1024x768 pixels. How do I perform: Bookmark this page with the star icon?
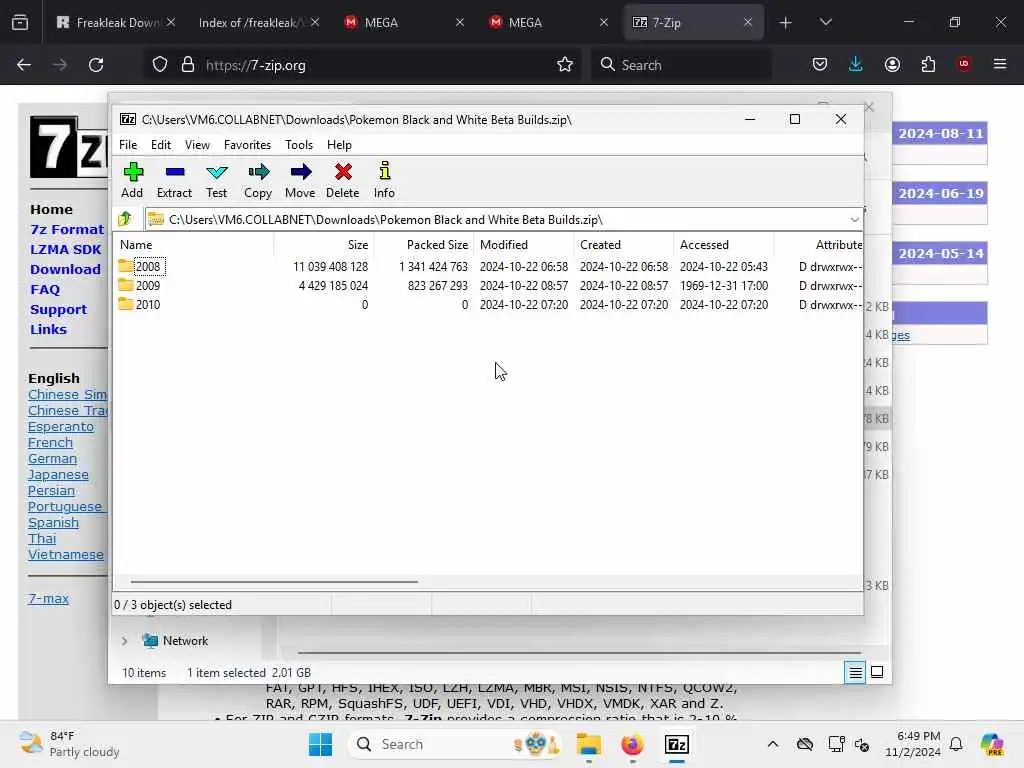tap(565, 65)
